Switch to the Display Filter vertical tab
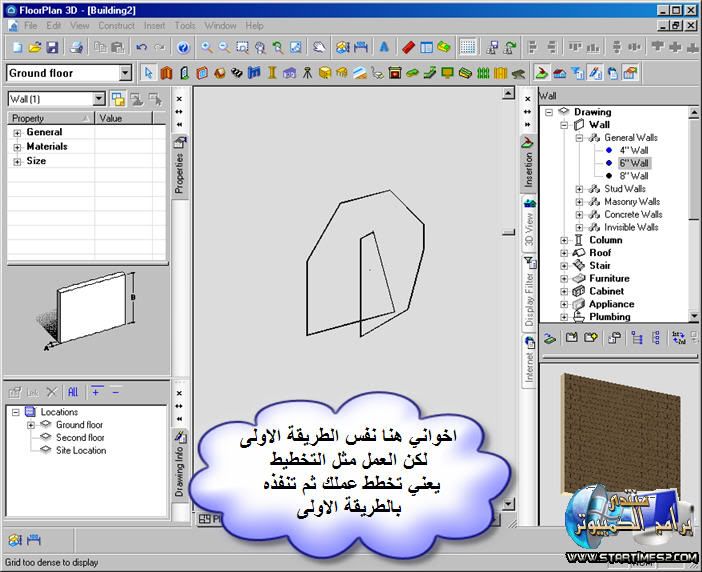Image resolution: width=702 pixels, height=572 pixels. pos(529,293)
